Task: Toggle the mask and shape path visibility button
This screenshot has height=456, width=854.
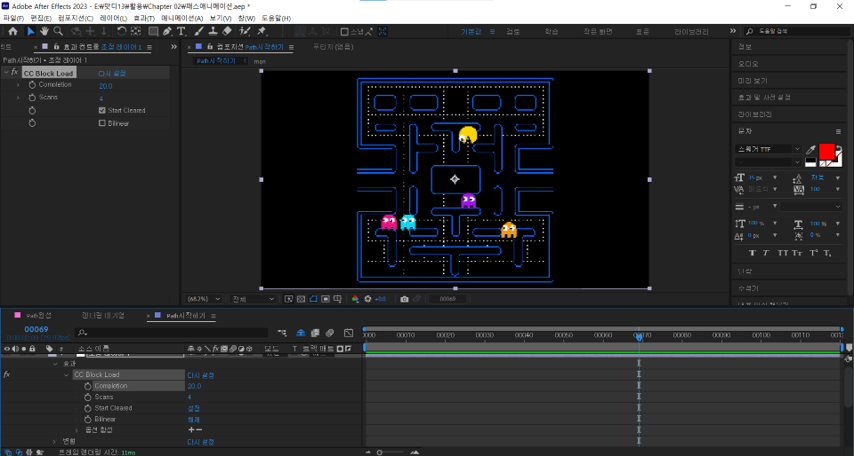Action: coord(313,299)
